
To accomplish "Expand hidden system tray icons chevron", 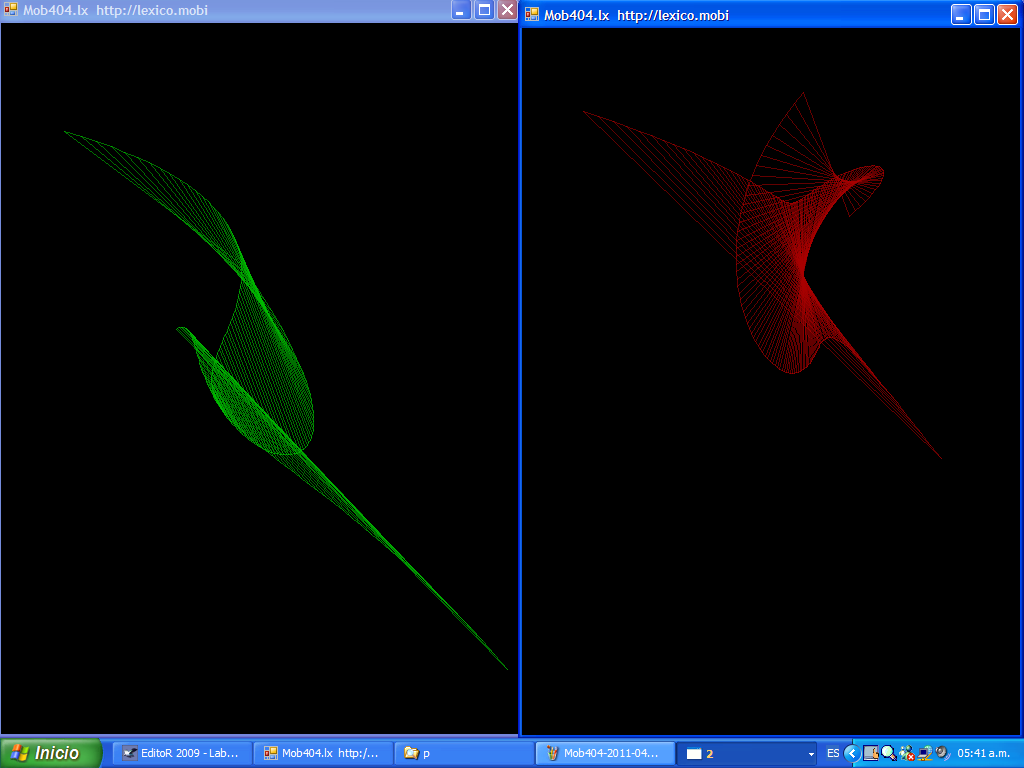I will point(851,753).
